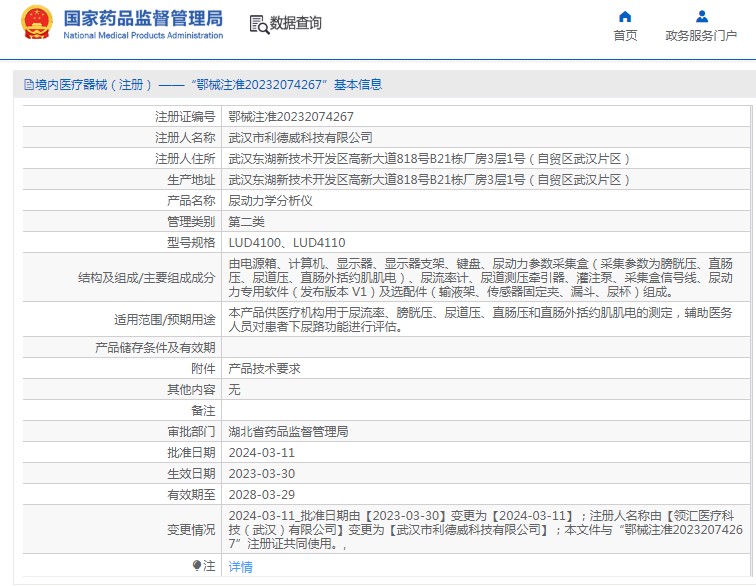Viewport: 756px width, 586px height.
Task: Click expiry date value 2028-03-29
Action: 262,495
